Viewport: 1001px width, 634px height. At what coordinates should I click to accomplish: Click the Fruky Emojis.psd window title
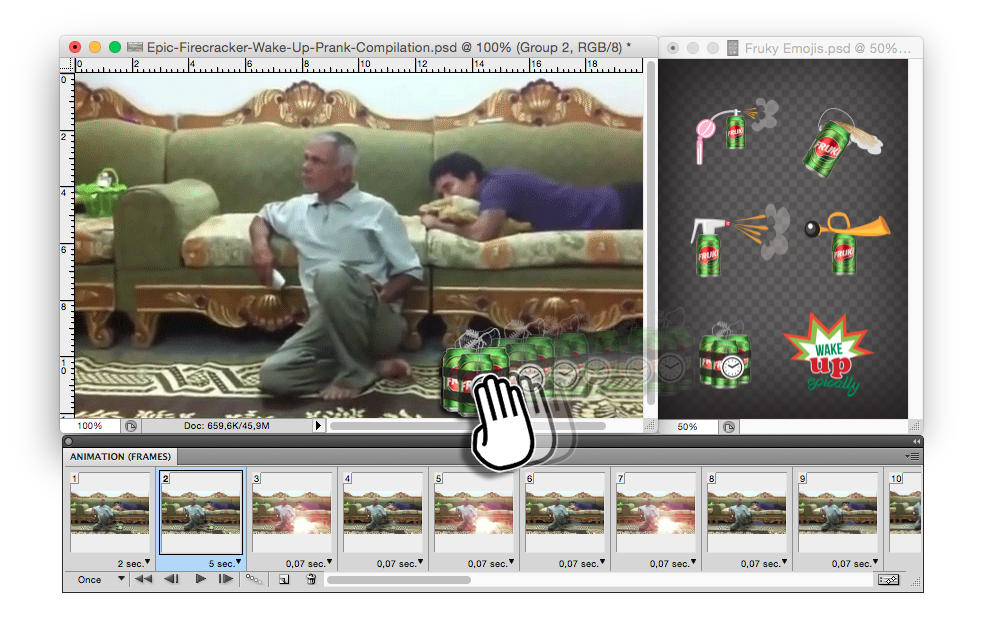pos(827,48)
